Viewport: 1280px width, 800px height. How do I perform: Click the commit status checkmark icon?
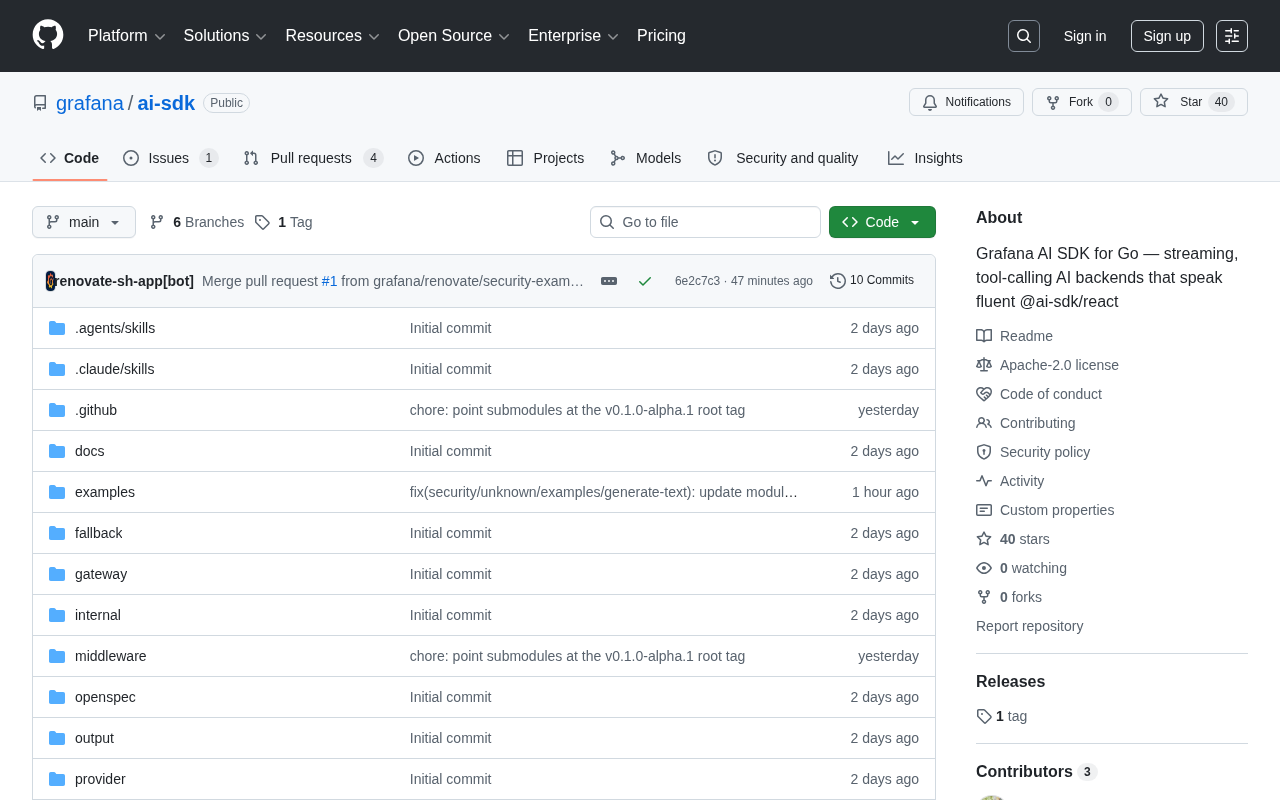pos(645,281)
